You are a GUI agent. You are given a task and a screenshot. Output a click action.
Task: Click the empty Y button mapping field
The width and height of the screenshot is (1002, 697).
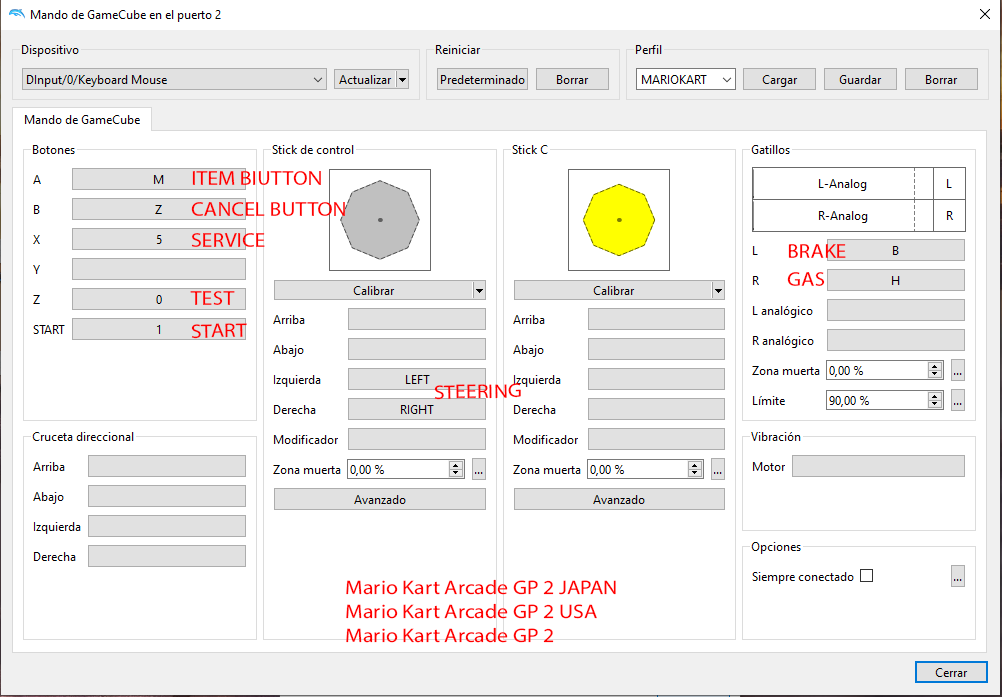coord(158,269)
